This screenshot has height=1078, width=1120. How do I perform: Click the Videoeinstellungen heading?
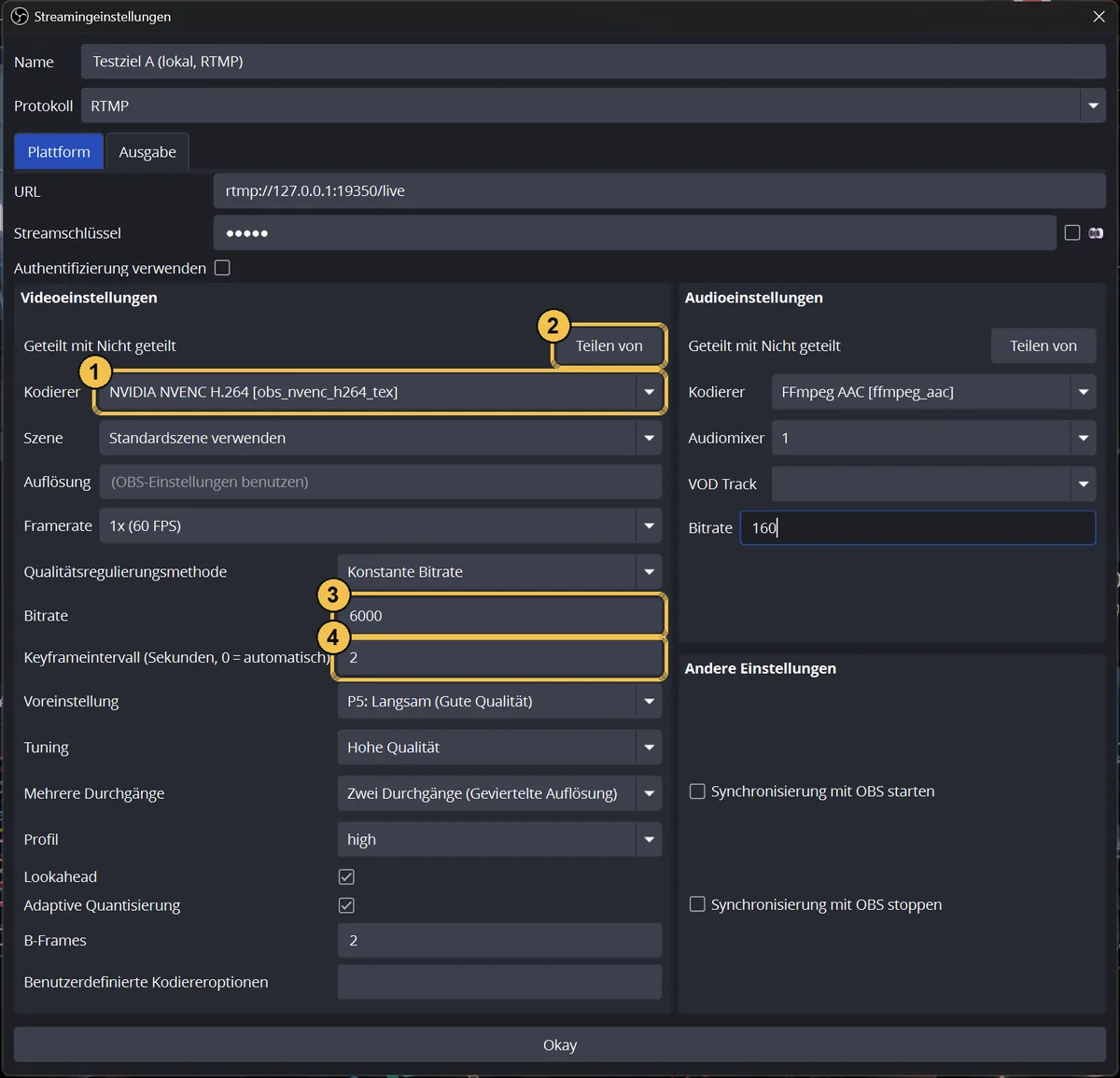tap(89, 298)
